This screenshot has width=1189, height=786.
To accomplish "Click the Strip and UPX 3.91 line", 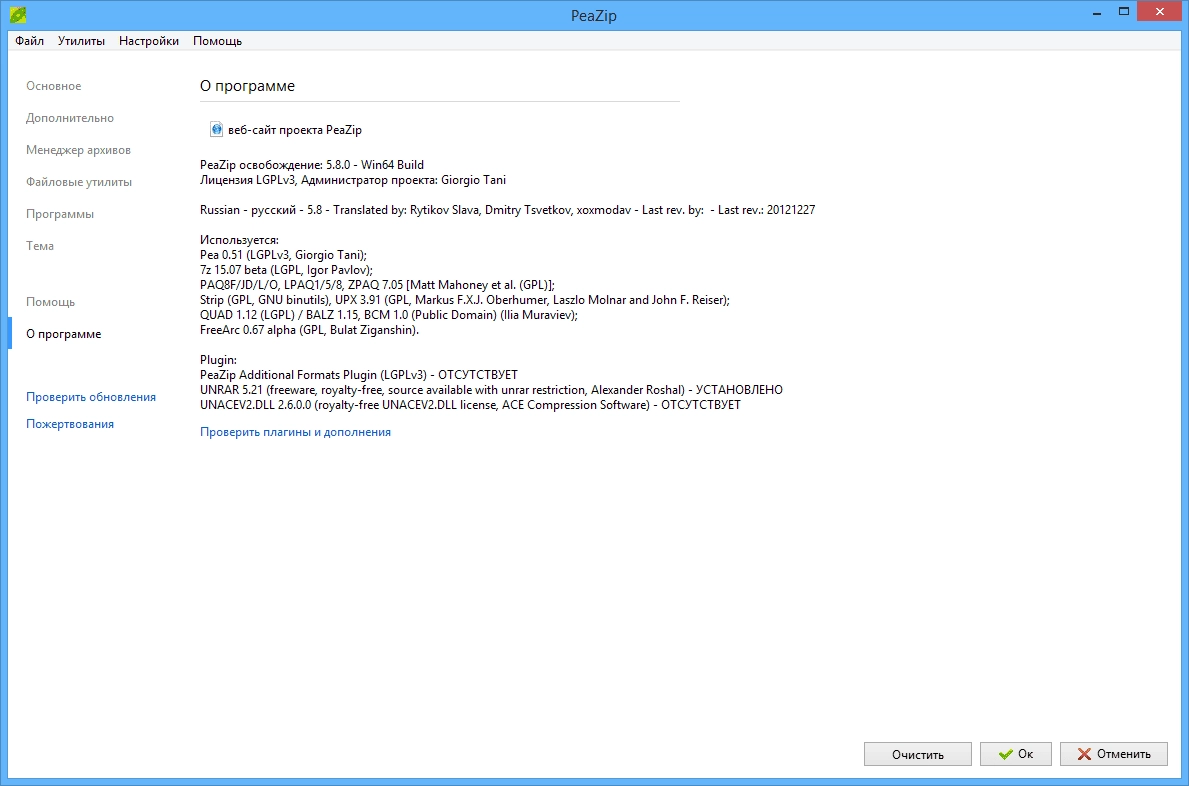I will coord(465,300).
